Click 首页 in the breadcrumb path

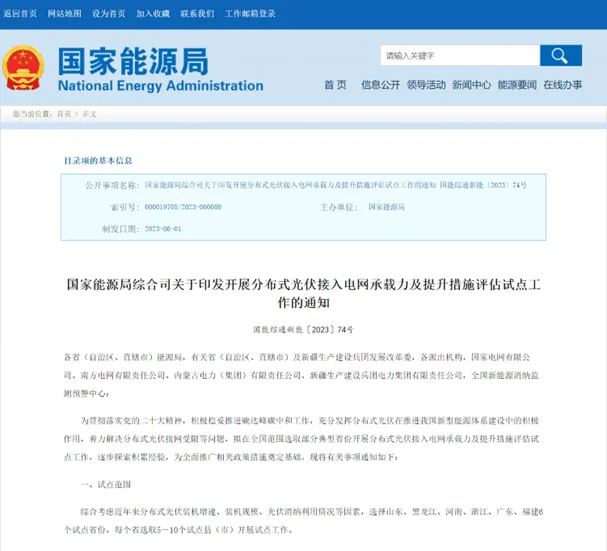click(64, 115)
